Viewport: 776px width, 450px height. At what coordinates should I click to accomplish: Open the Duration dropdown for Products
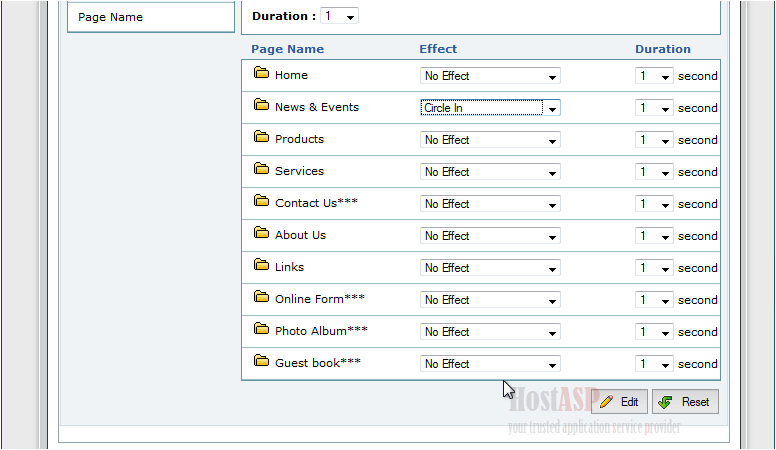click(x=654, y=140)
